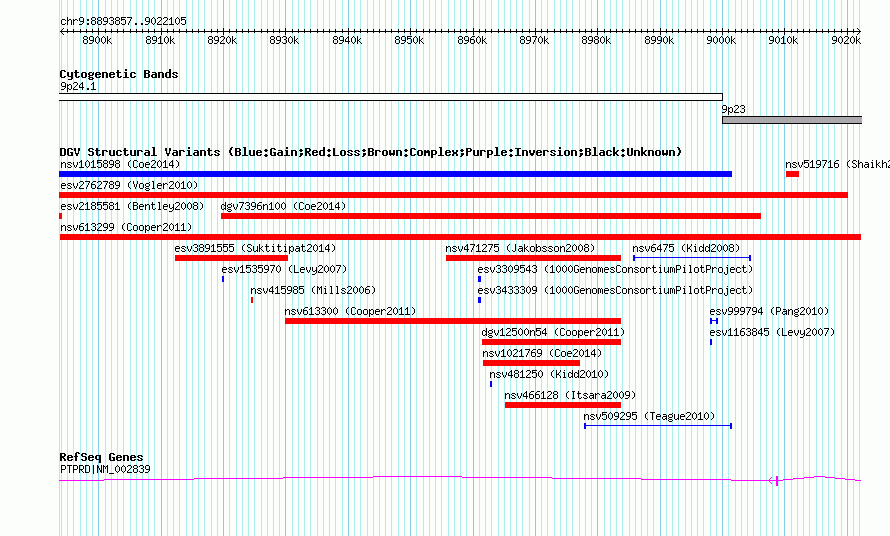Viewport: 890px width, 536px height.
Task: Click nsv613300 (Cooper2011) label
Action: pyautogui.click(x=350, y=311)
